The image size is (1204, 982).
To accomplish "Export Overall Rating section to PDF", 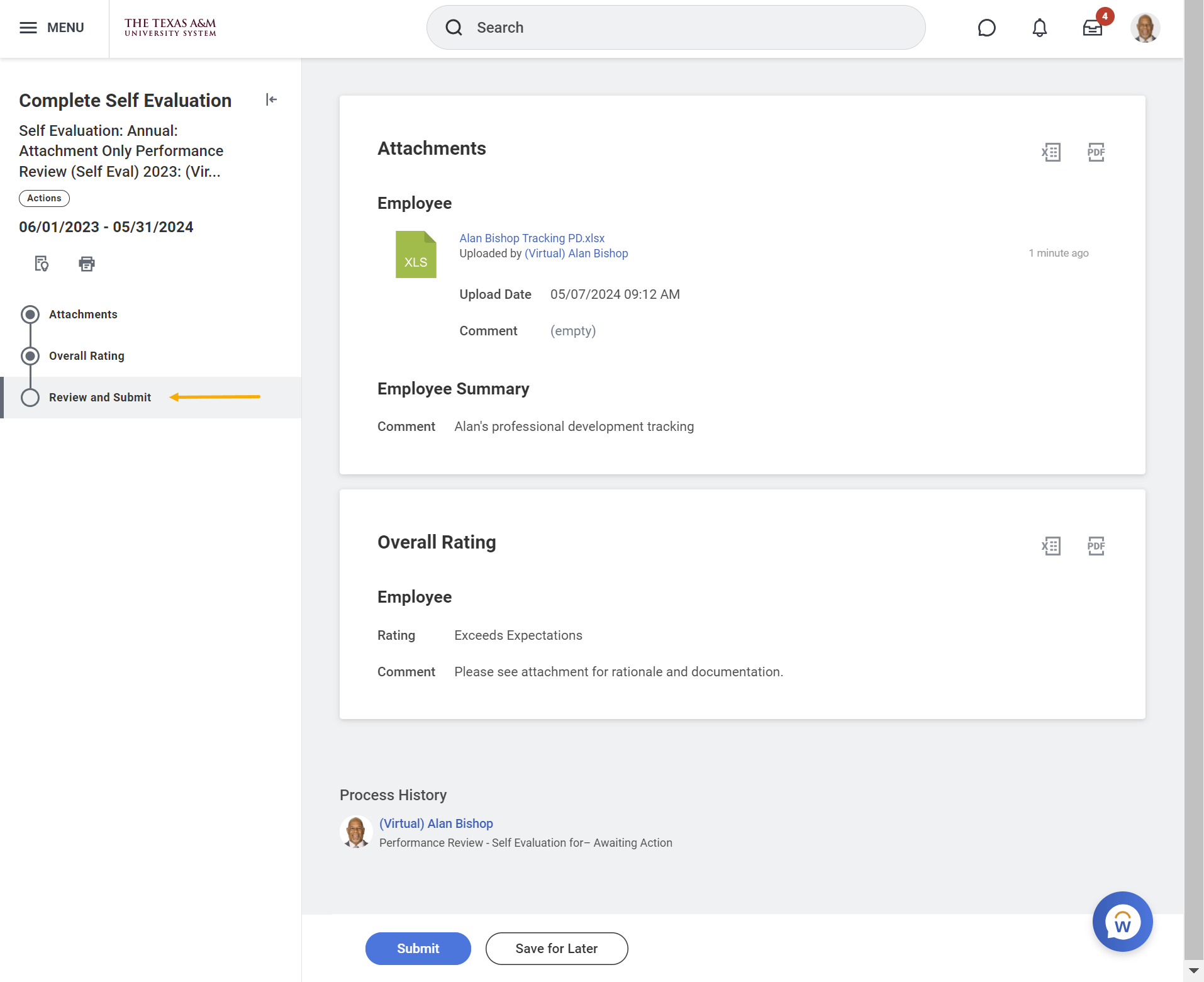I will click(1096, 546).
